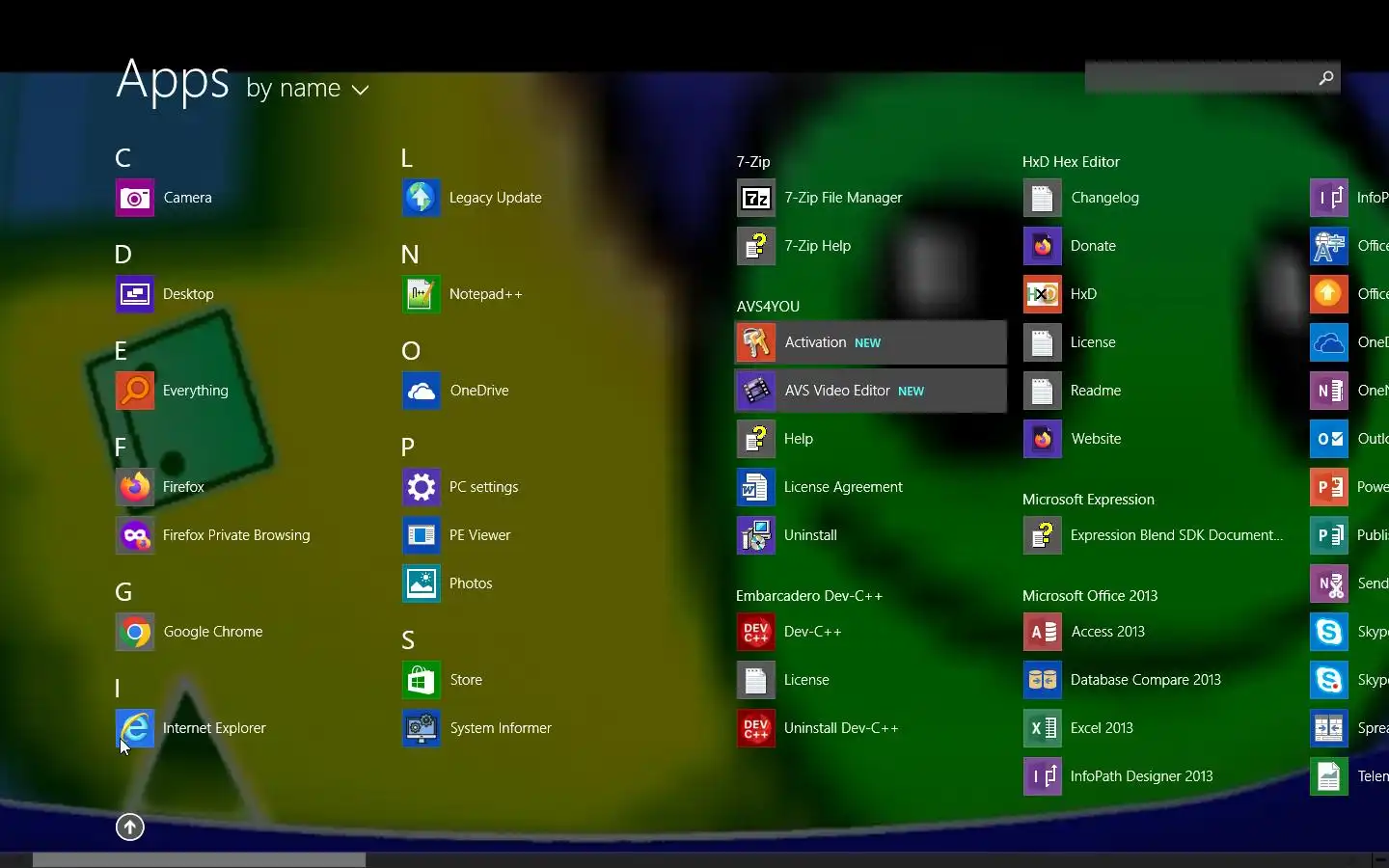Open the Outlook icon in the right column

pos(1329,439)
